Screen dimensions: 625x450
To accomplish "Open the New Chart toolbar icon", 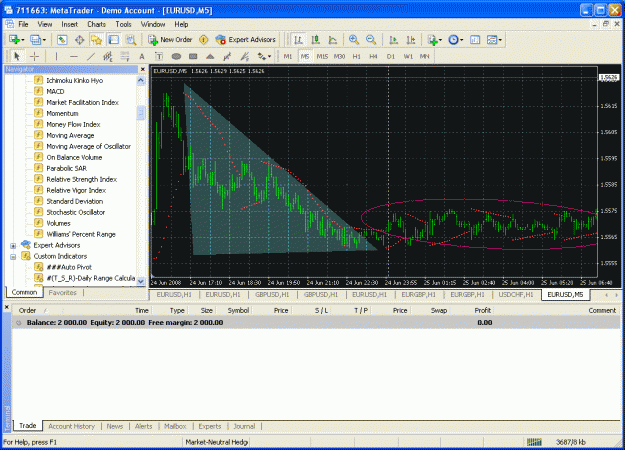I will pyautogui.click(x=16, y=39).
